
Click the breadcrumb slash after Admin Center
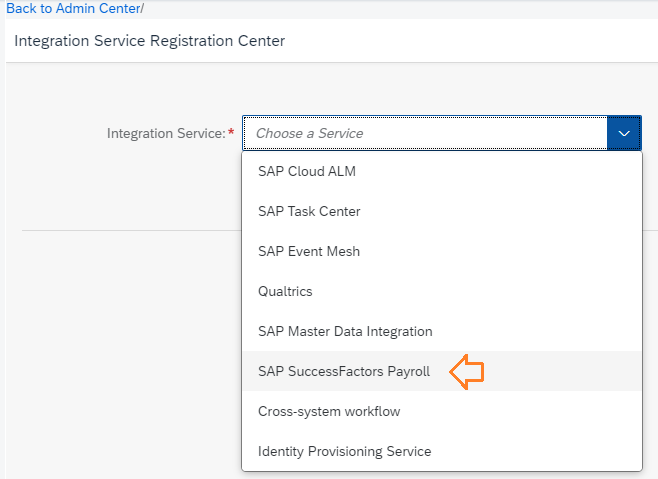(x=142, y=8)
